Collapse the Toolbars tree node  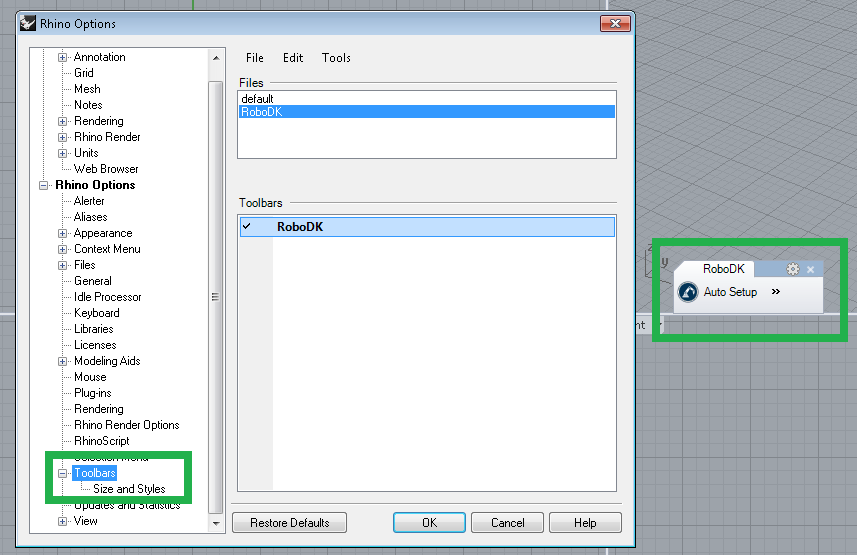click(x=62, y=473)
